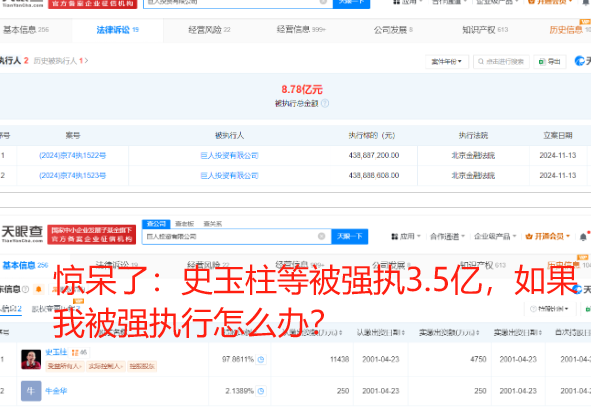Click the 实际控制人 tag
The width and height of the screenshot is (591, 408).
tap(105, 366)
